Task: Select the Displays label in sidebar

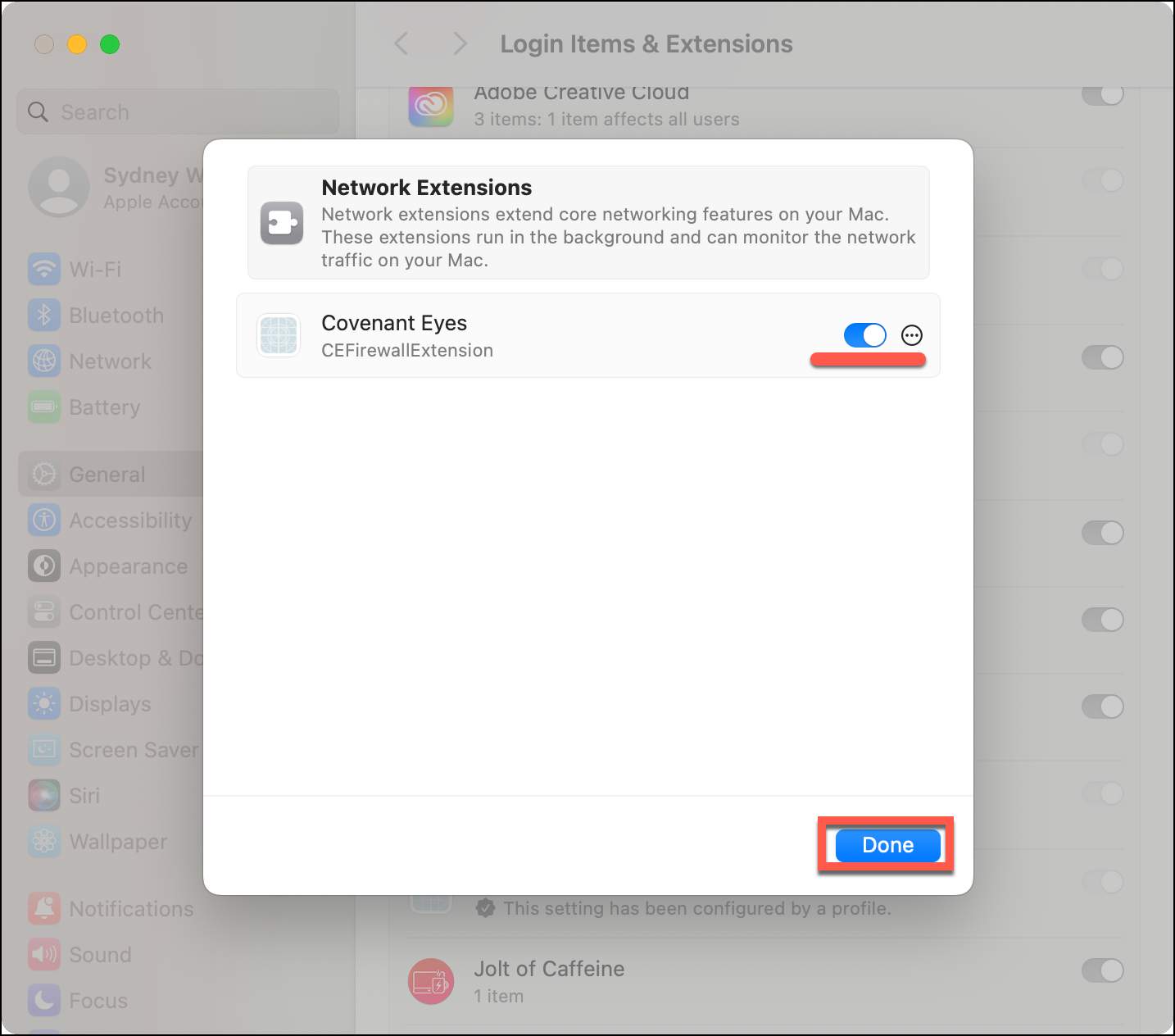Action: click(x=110, y=703)
